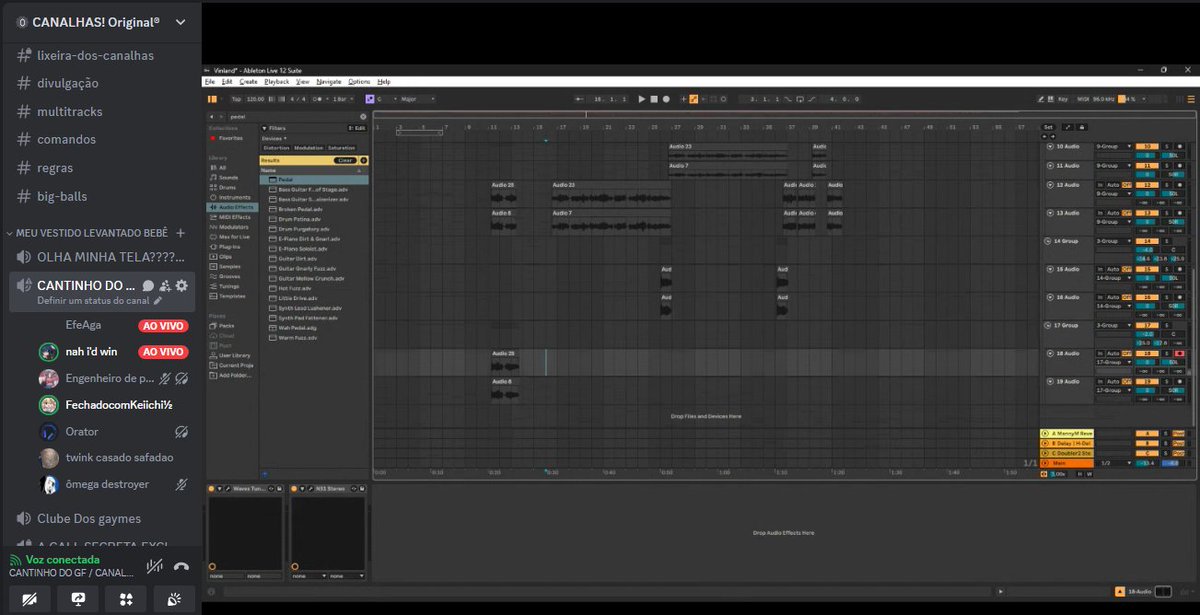The height and width of the screenshot is (615, 1200).
Task: Open Ableton Options menu
Action: click(x=359, y=81)
